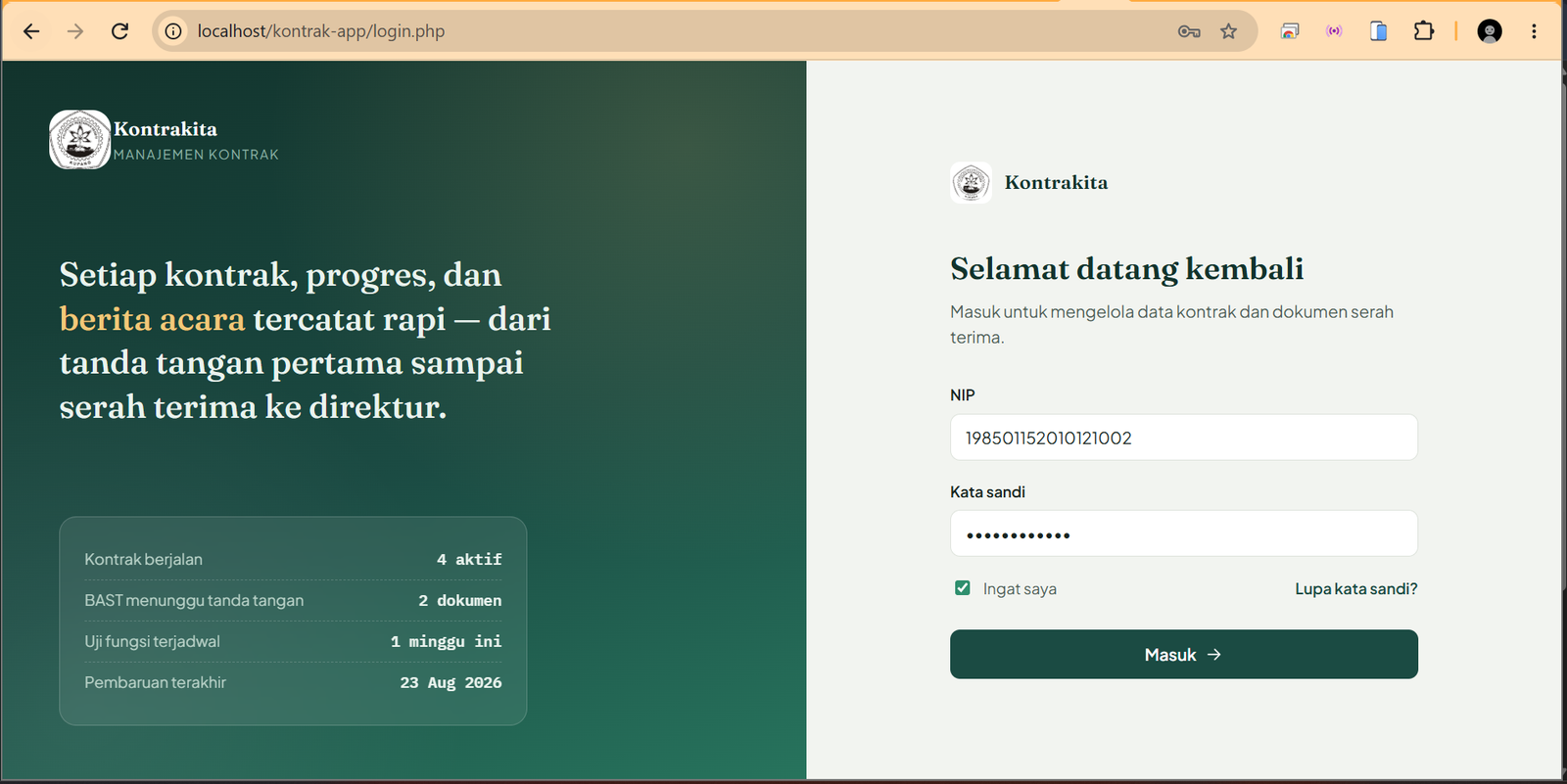Click the address bar URL

pos(321,31)
